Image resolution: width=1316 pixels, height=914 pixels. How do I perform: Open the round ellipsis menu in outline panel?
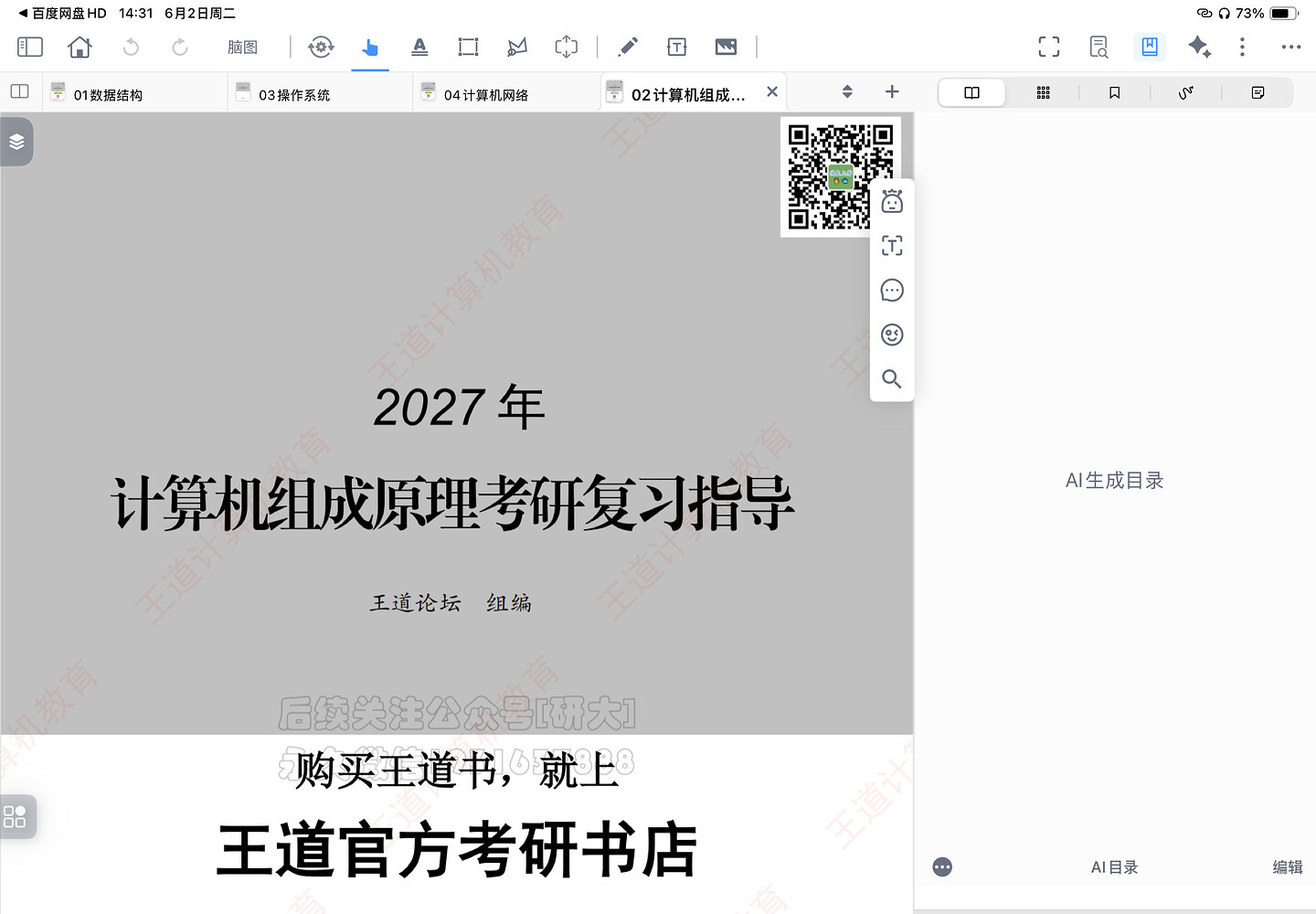tap(942, 867)
